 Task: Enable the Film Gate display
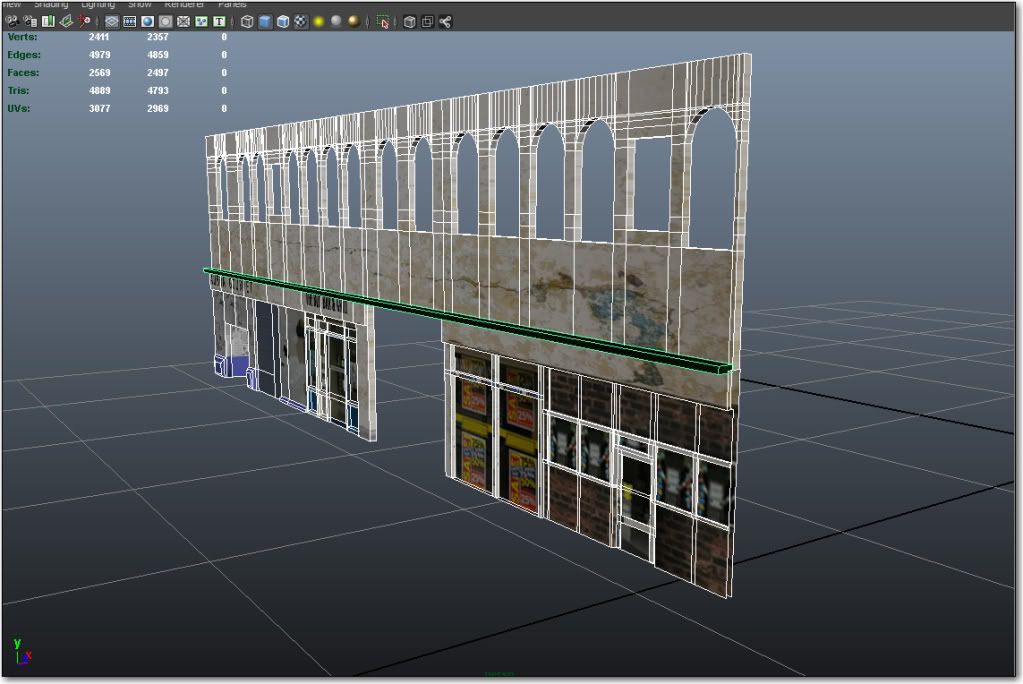129,21
